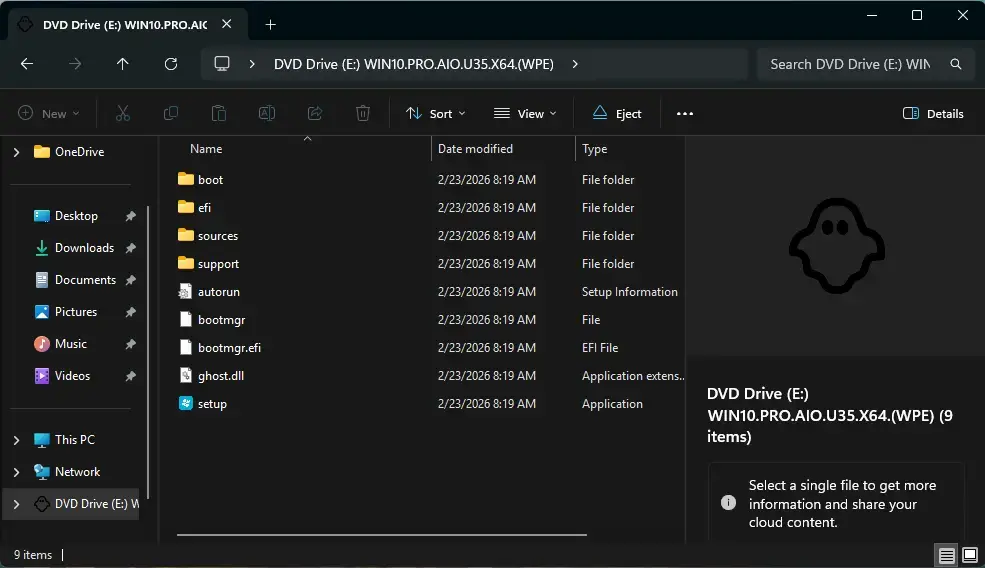Viewport: 985px width, 568px height.
Task: Click the Cut scissors icon
Action: [123, 113]
